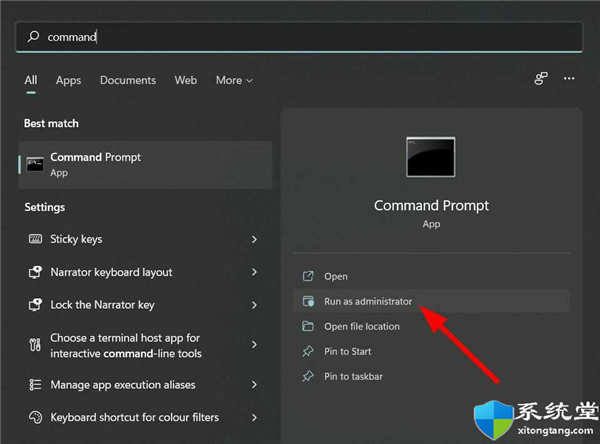Screen dimensions: 600x444
Task: Open Manage app execution aliases setting
Action: (x=145, y=385)
